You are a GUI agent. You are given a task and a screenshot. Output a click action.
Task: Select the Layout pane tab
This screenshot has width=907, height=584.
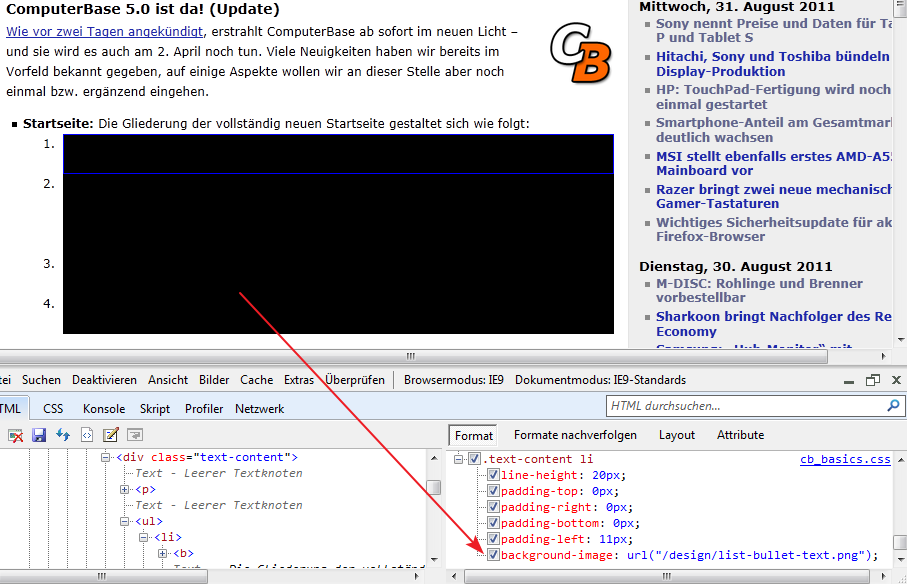coord(677,435)
